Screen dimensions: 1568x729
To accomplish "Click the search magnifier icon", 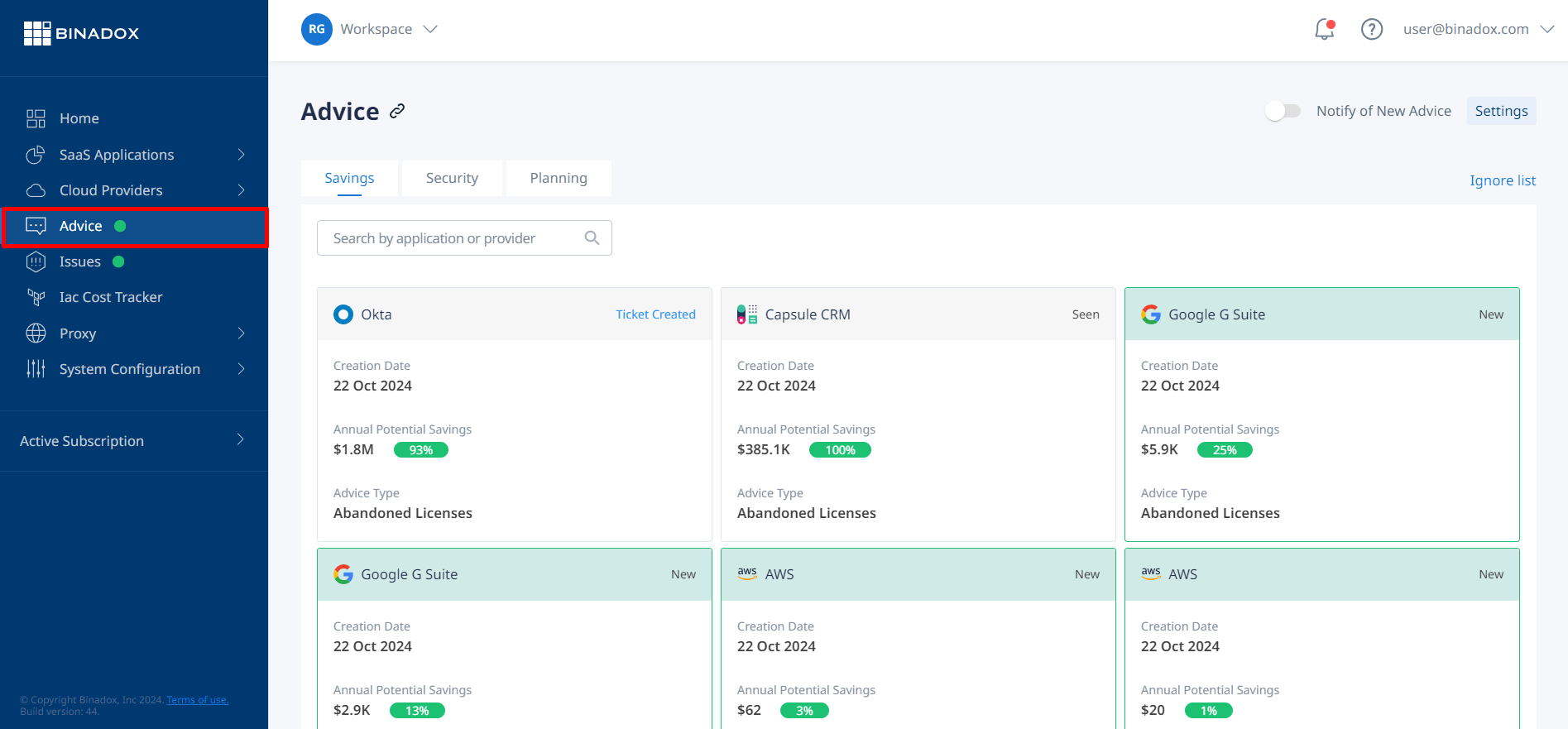I will tap(592, 238).
